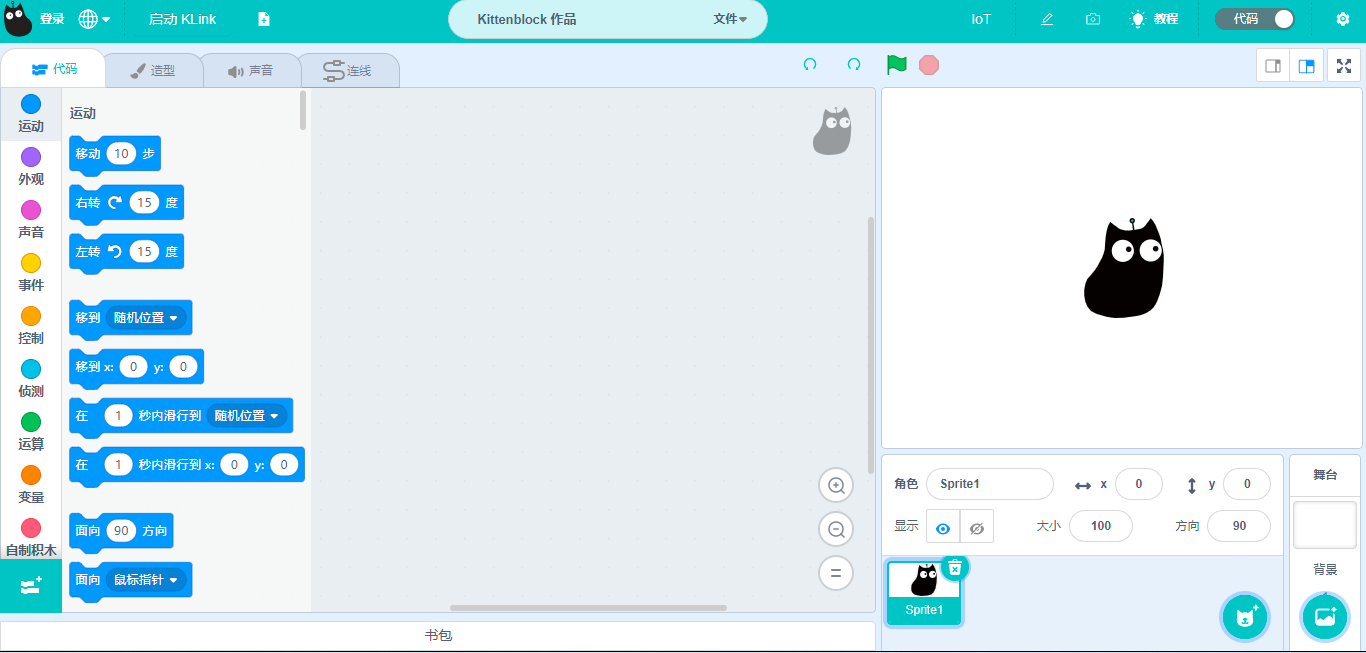Select the 外观 purple category circle
The image size is (1366, 653).
[x=31, y=157]
